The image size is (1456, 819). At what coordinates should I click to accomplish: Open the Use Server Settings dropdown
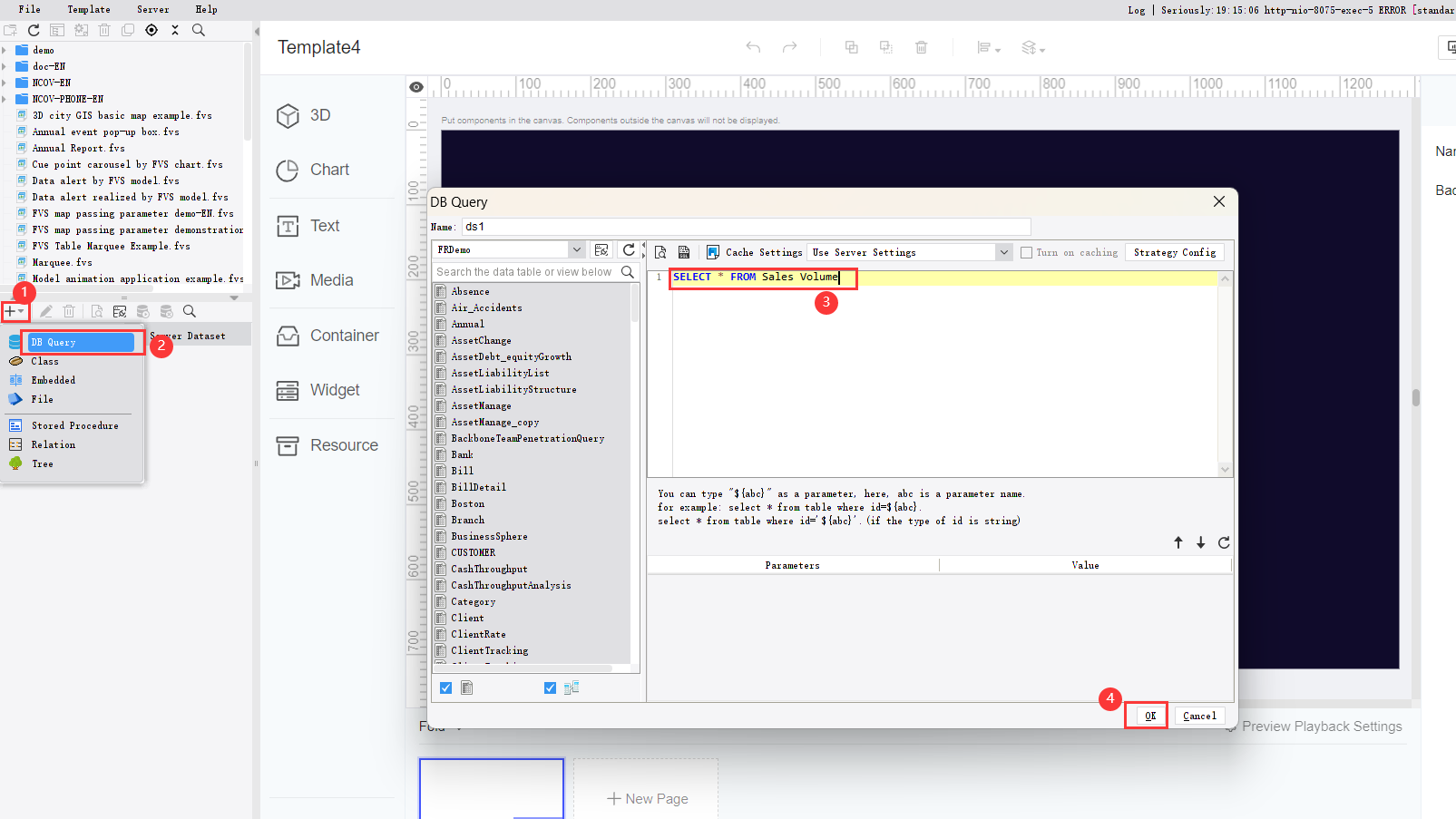1002,252
